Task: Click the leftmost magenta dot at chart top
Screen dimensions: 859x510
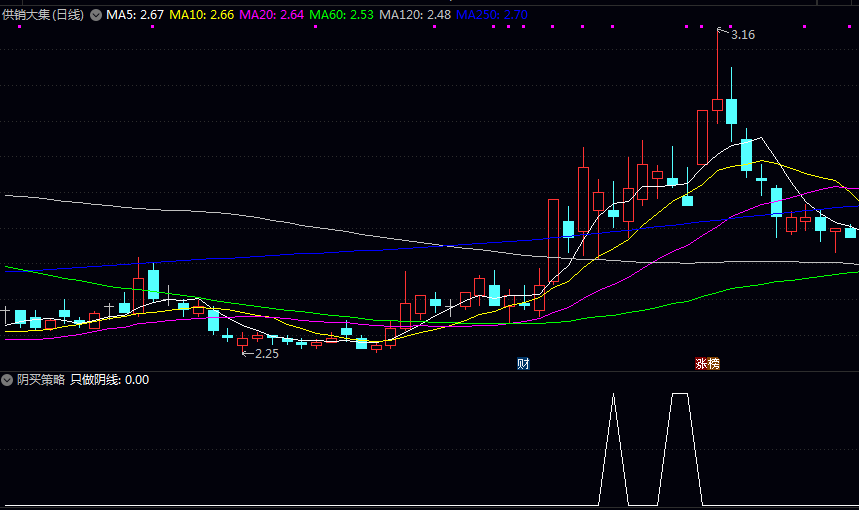Action: coord(20,27)
